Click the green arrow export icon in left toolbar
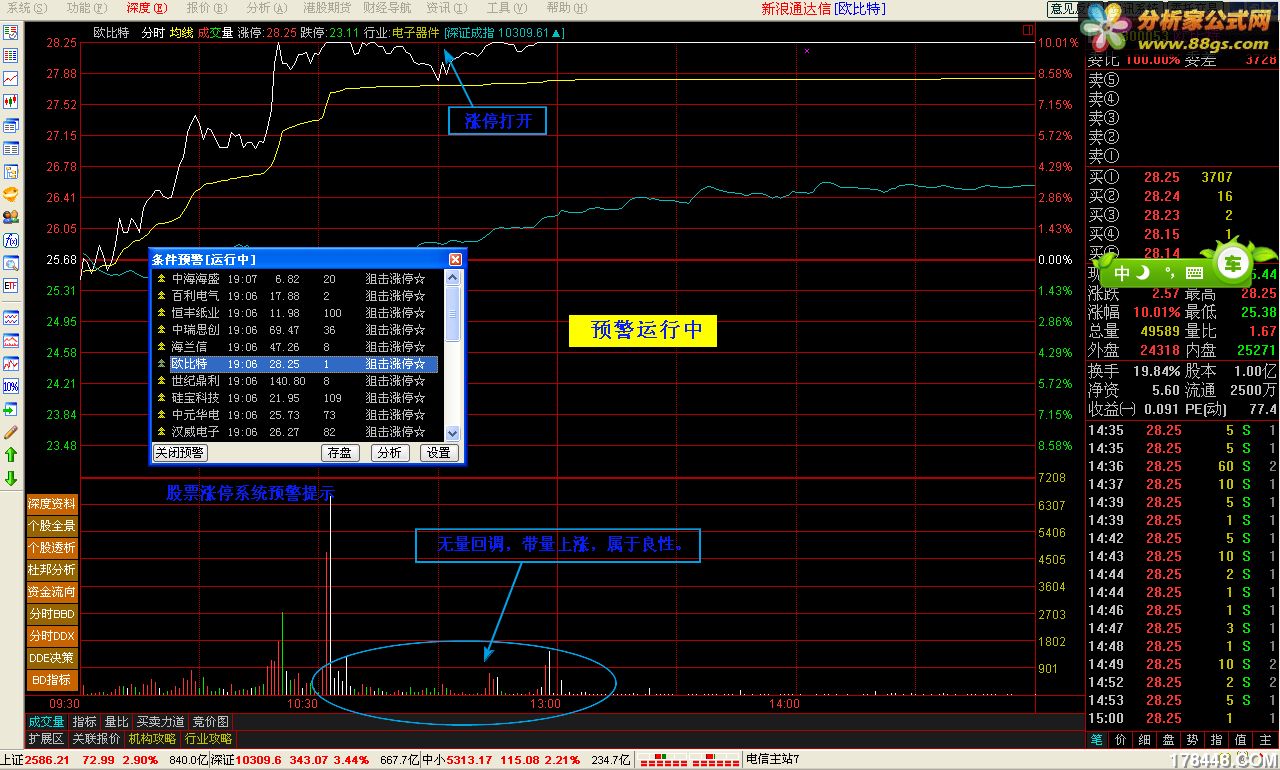Viewport: 1280px width, 770px height. (11, 409)
